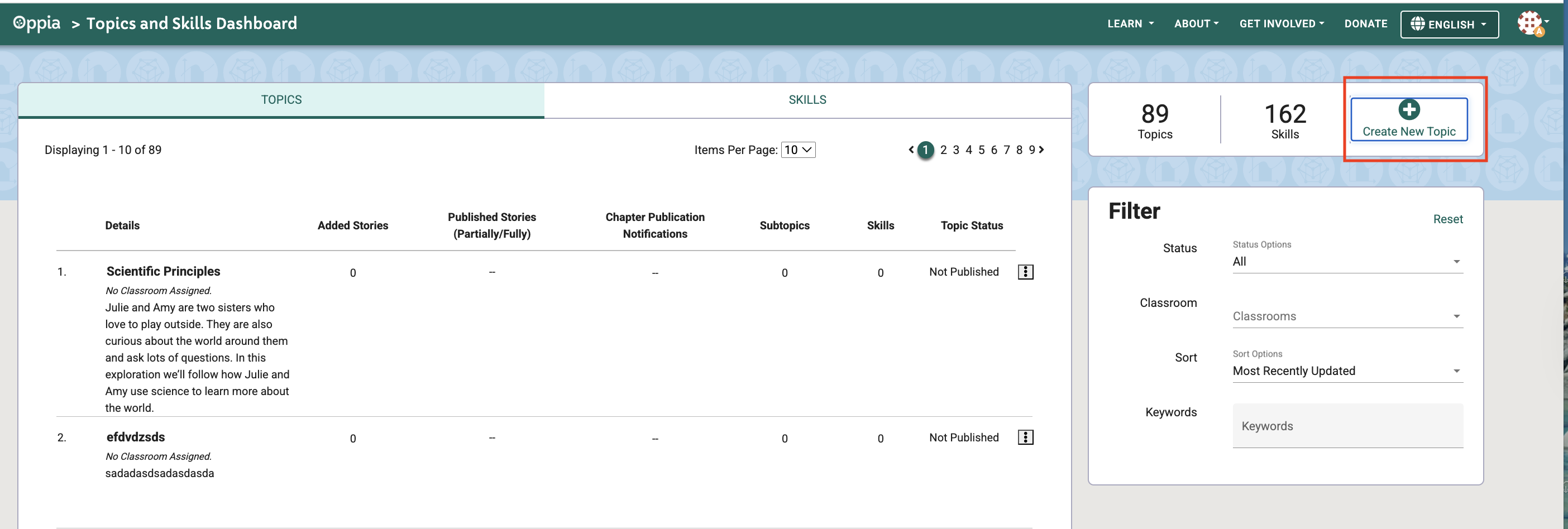Click the Skills column header

pos(880,225)
